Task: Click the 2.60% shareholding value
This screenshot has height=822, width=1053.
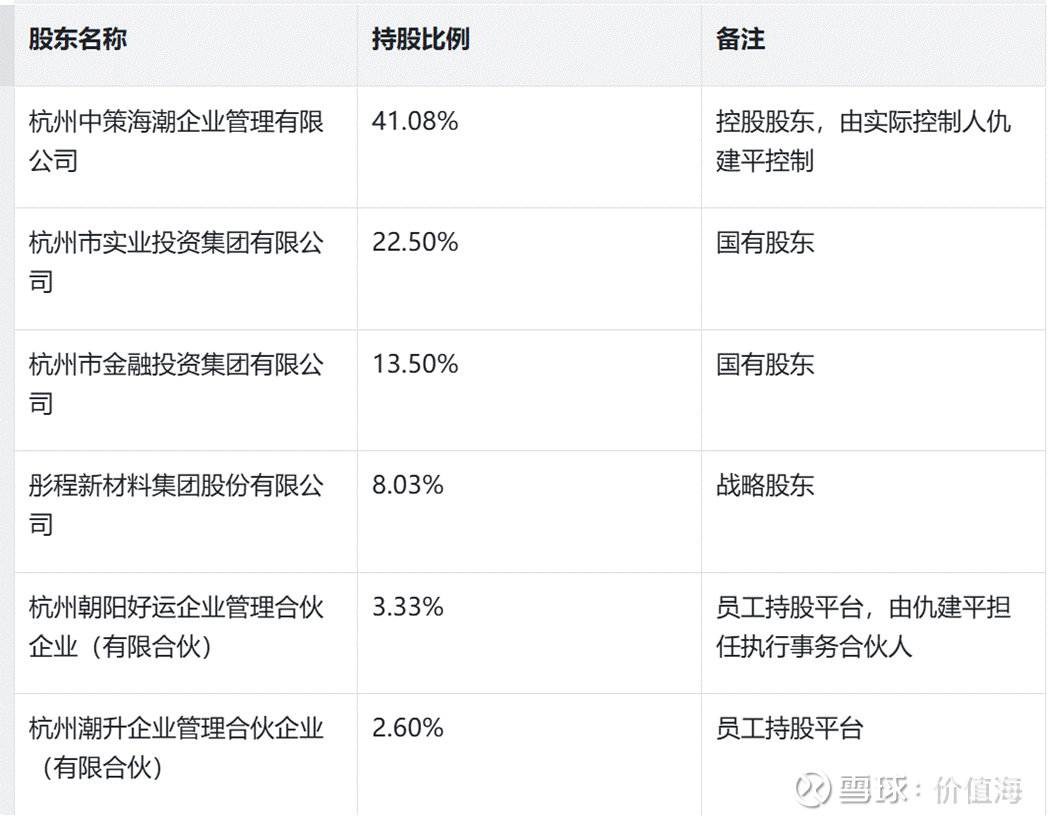Action: [x=407, y=728]
